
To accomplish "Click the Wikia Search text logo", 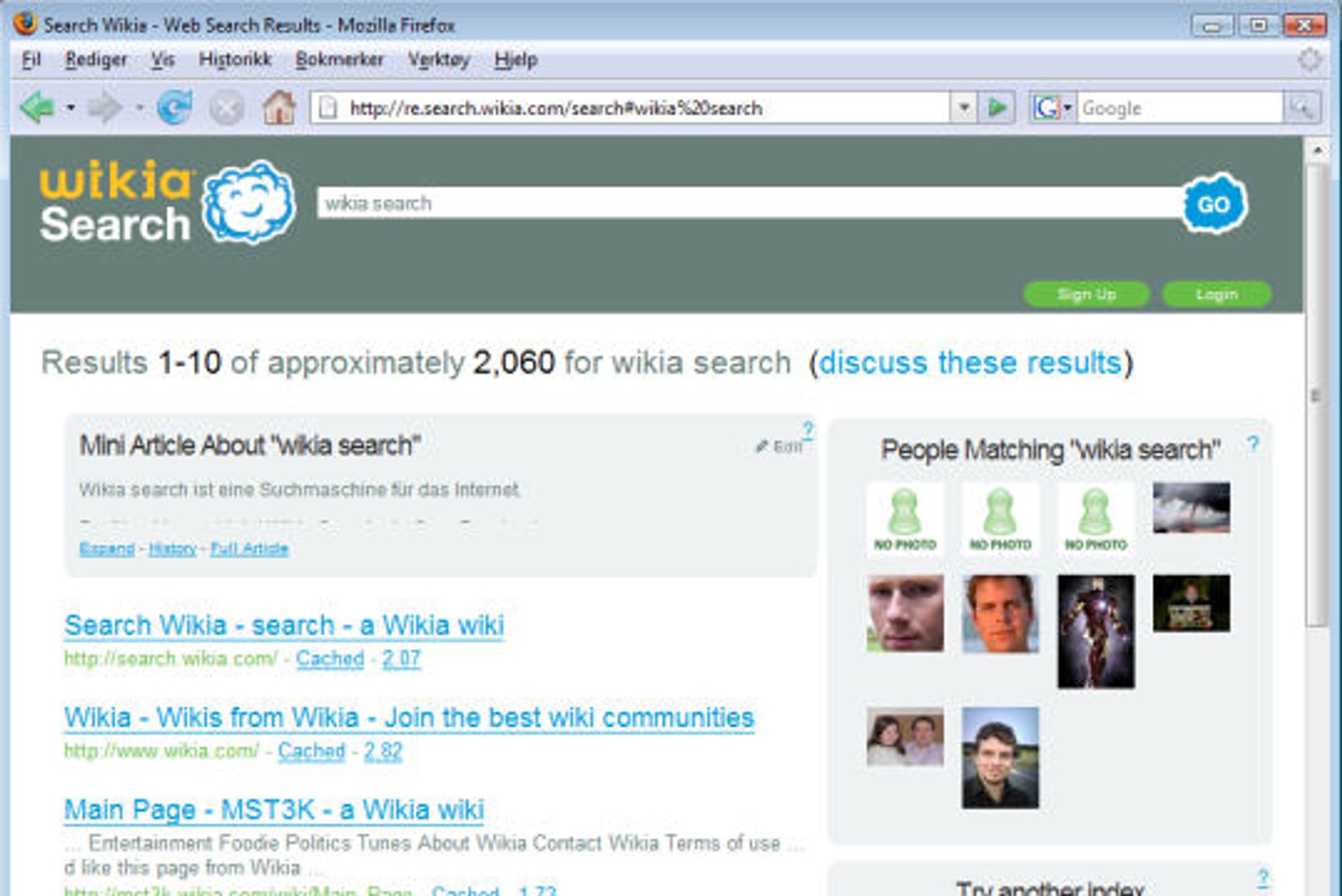I will coord(115,201).
